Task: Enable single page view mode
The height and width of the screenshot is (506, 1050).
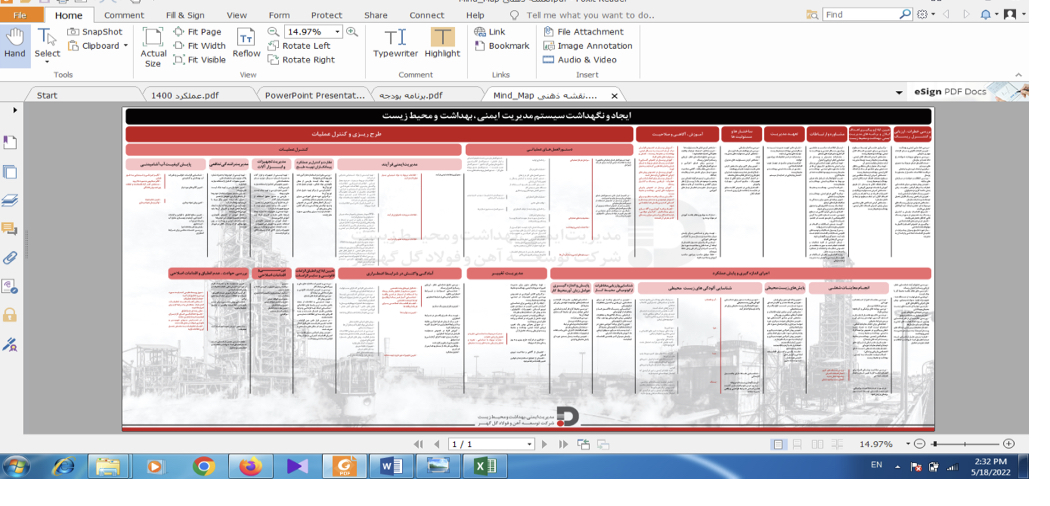Action: point(778,444)
